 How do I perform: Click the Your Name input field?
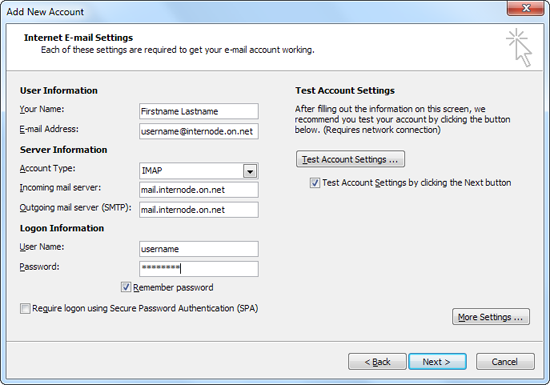pyautogui.click(x=199, y=111)
